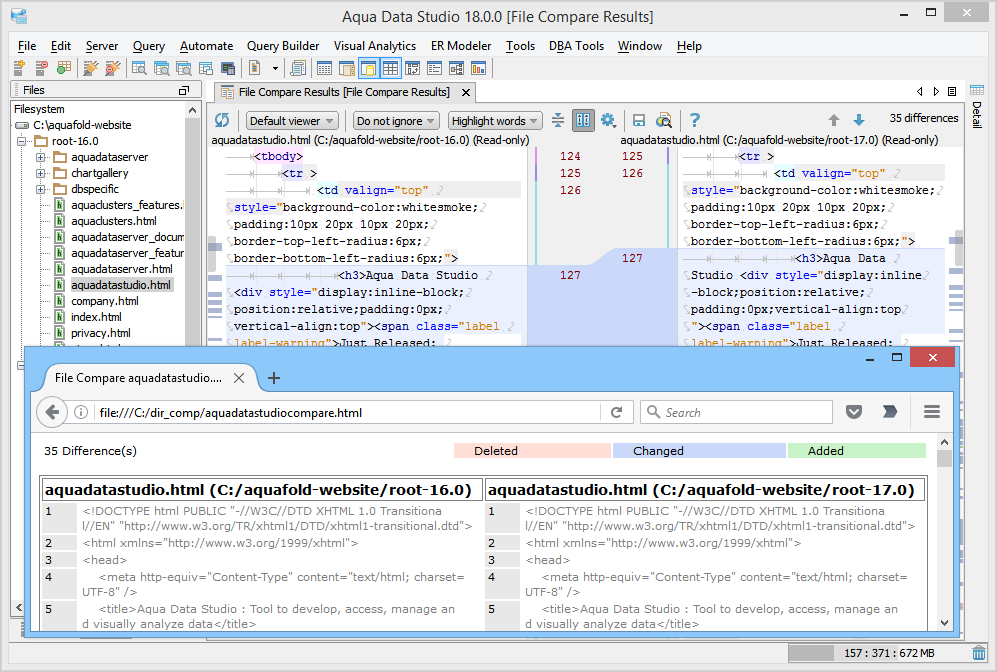This screenshot has height=672, width=997.
Task: Go to previous difference with up arrow
Action: point(834,120)
